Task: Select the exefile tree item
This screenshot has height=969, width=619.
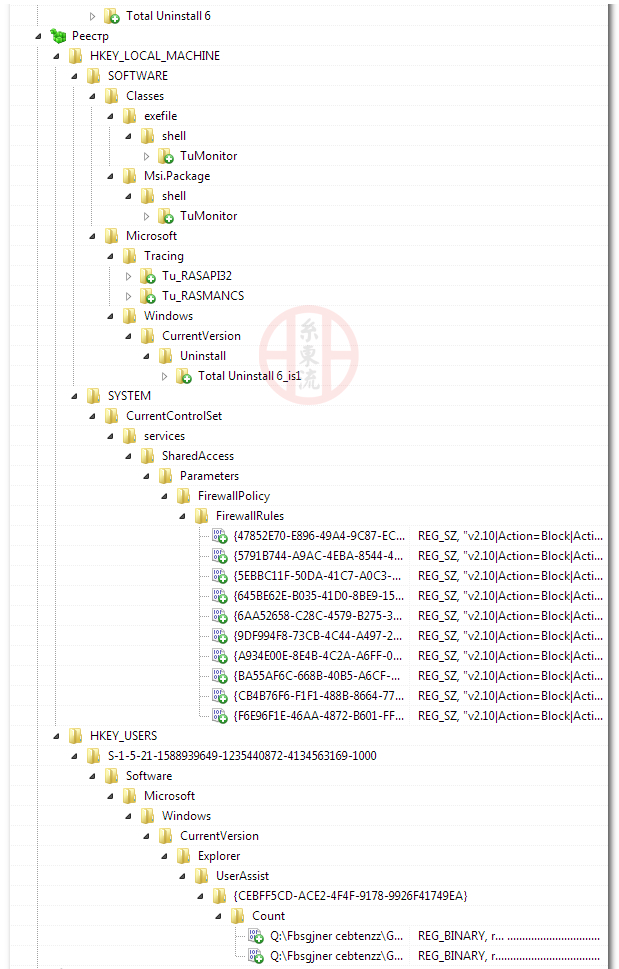Action: pyautogui.click(x=161, y=116)
